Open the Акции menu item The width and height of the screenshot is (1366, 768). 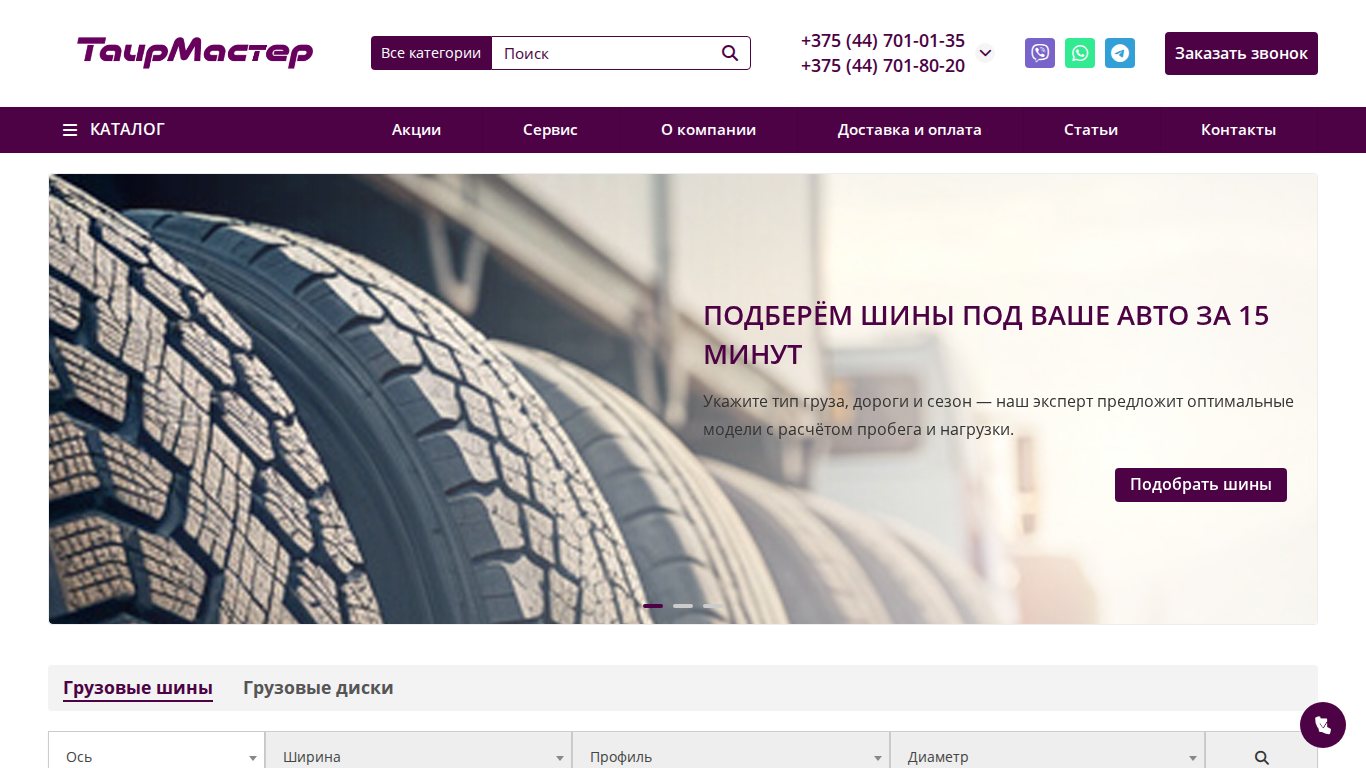pyautogui.click(x=416, y=130)
